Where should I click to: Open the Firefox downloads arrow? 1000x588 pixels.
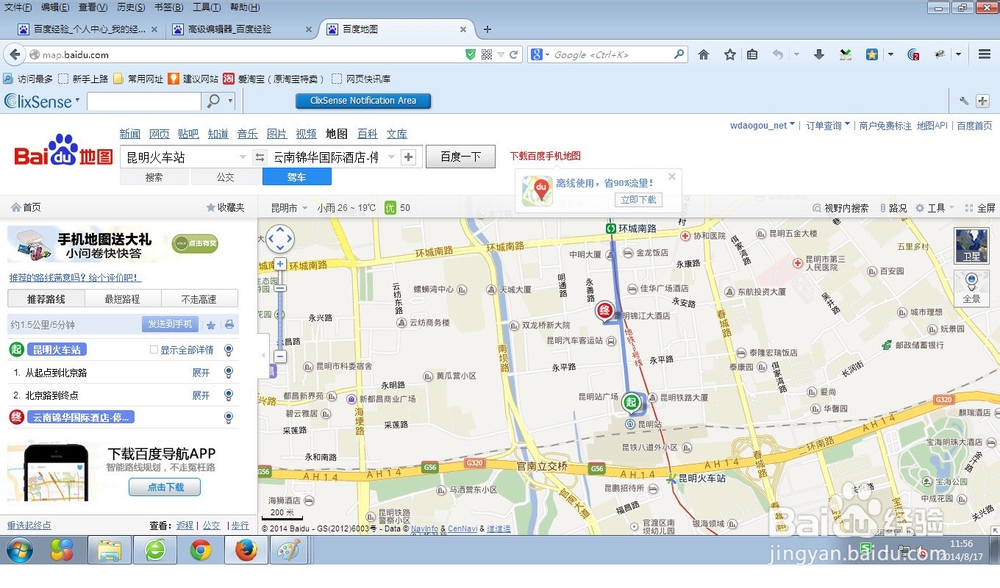click(819, 55)
